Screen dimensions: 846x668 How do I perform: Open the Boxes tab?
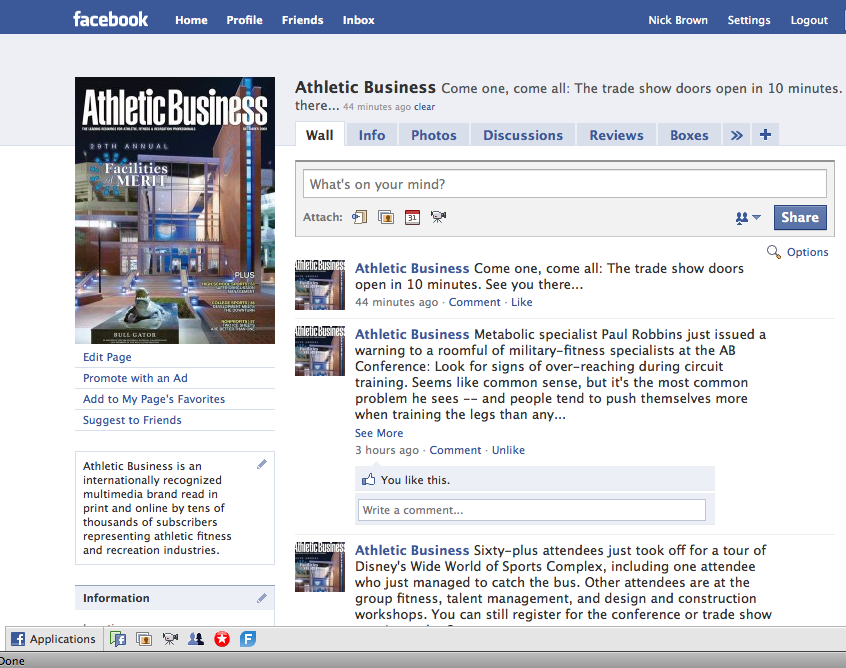(x=689, y=135)
